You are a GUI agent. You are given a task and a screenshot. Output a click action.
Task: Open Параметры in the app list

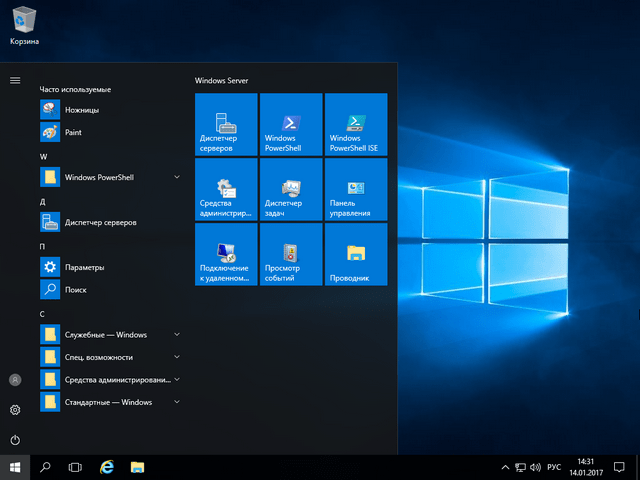[x=84, y=267]
